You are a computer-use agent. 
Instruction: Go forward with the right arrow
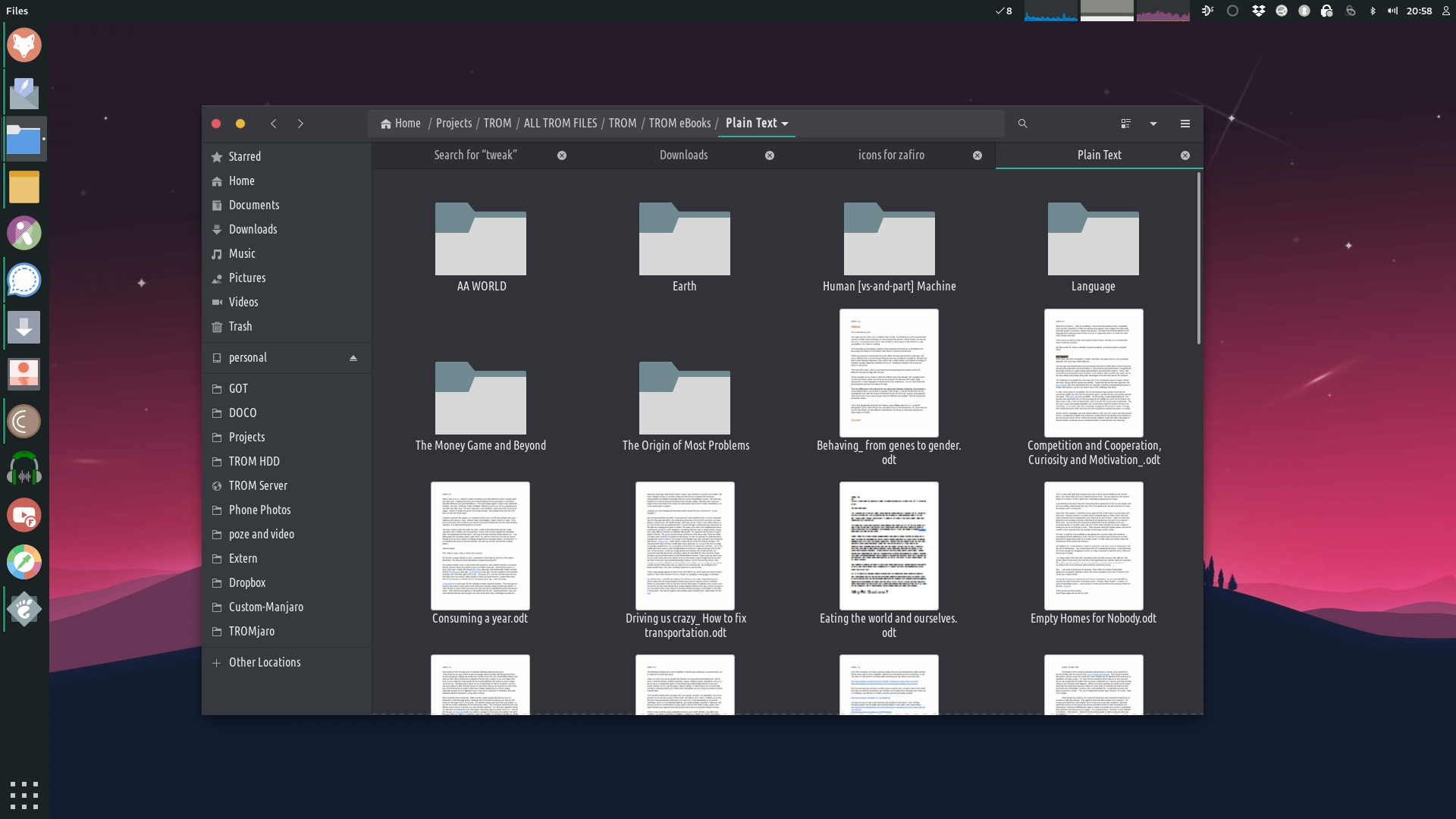(300, 124)
